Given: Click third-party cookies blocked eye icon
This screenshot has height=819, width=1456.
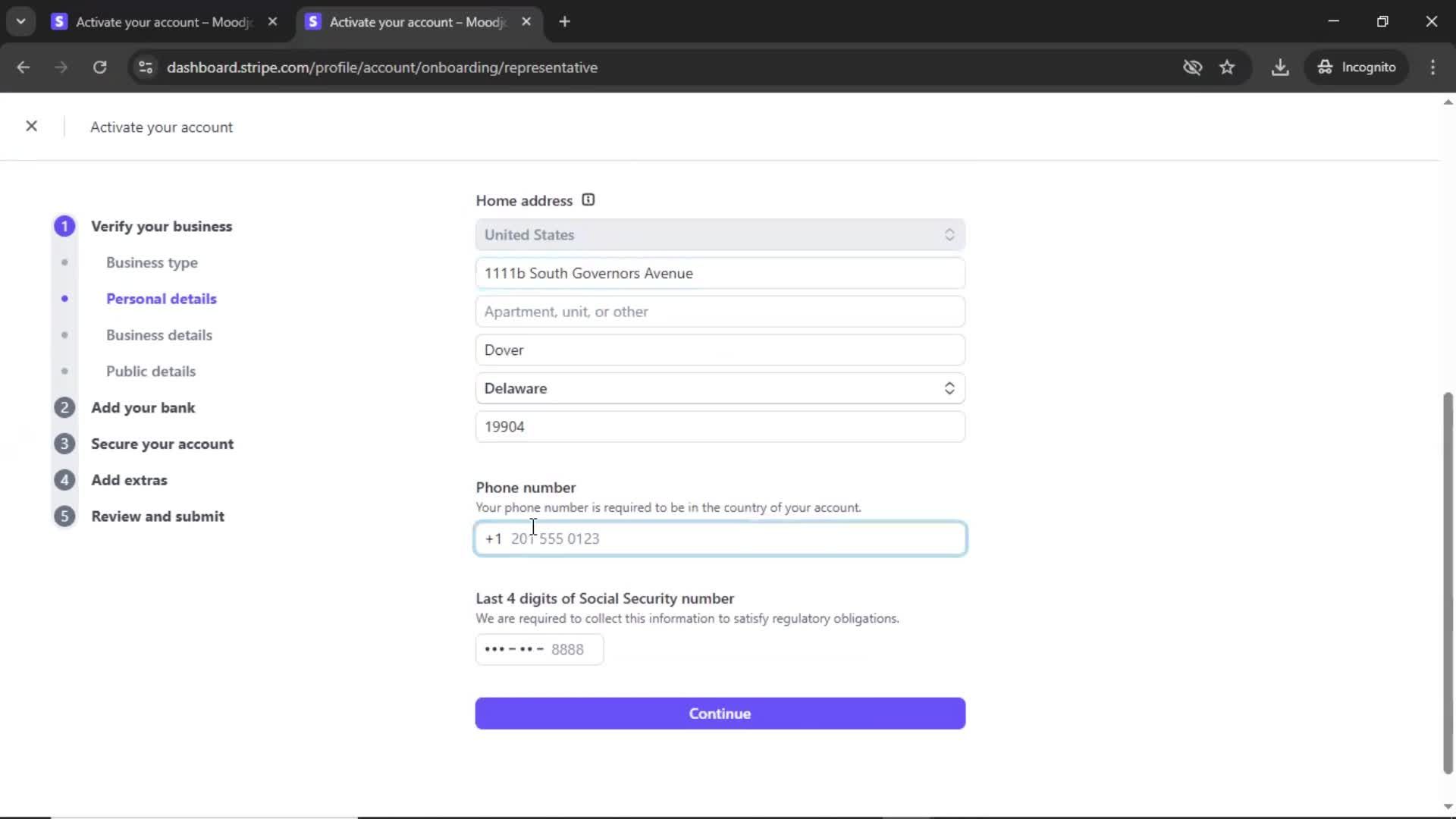Looking at the screenshot, I should pyautogui.click(x=1192, y=67).
